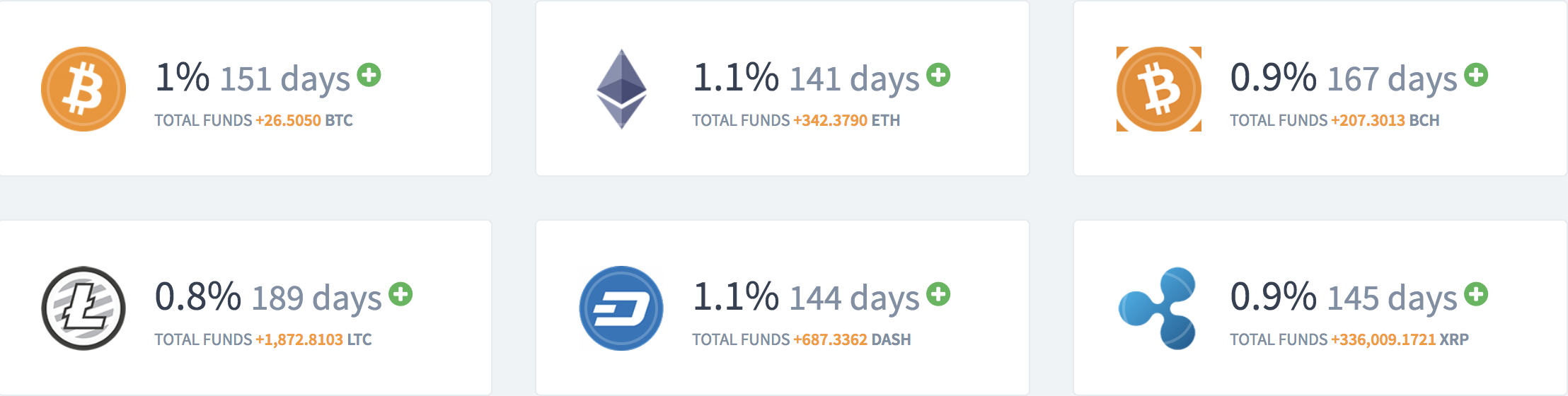Click green plus beside 141 days
This screenshot has width=1568, height=396.
click(938, 75)
